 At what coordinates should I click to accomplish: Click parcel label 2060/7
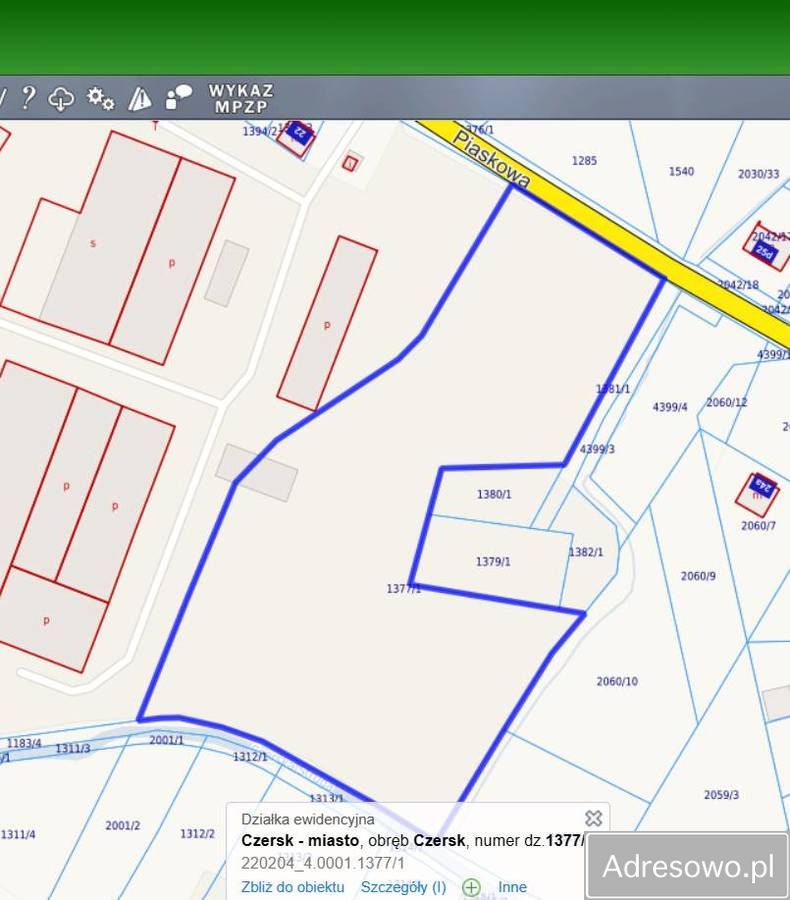tap(758, 526)
